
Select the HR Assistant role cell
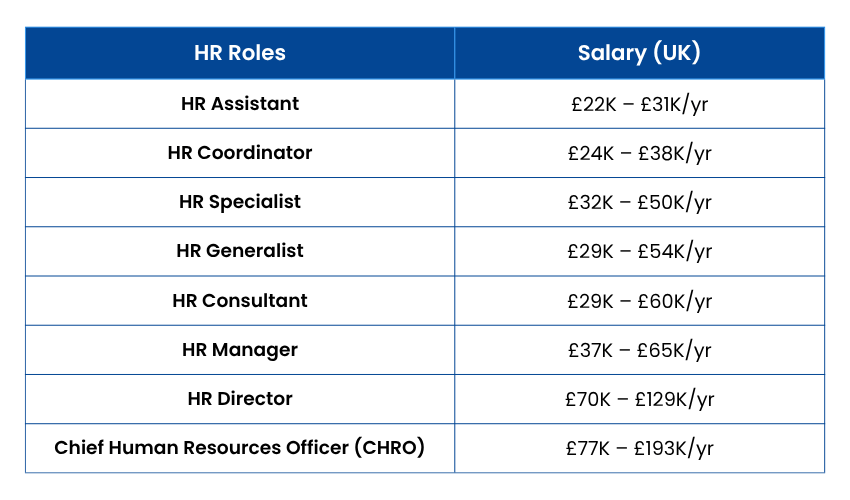[240, 104]
